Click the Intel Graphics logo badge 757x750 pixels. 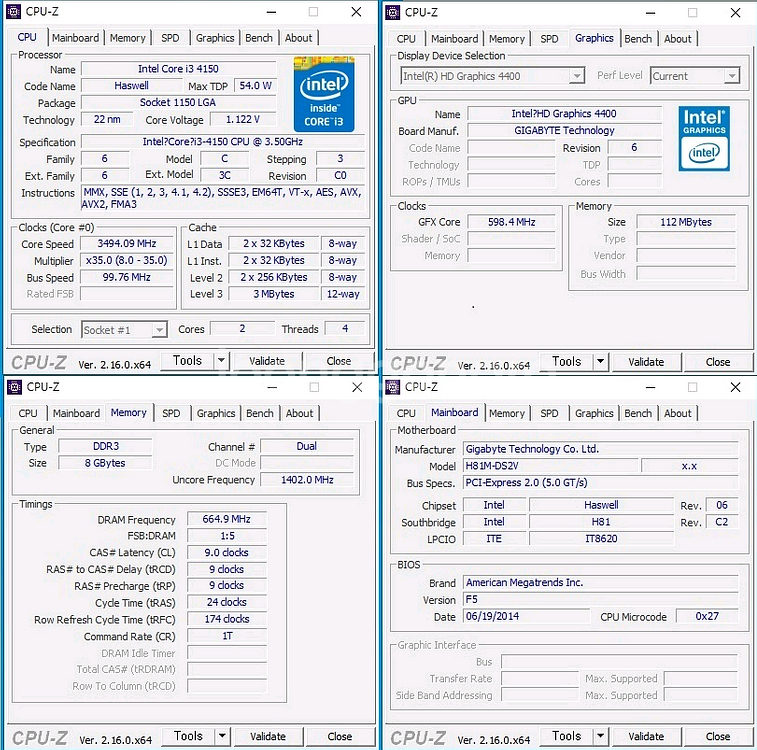[x=704, y=137]
